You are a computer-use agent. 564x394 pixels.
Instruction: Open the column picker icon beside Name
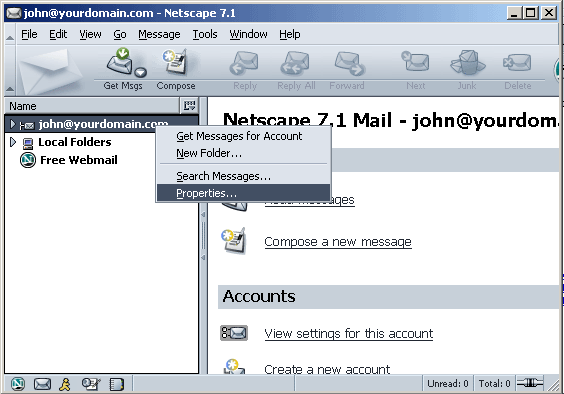[x=189, y=106]
